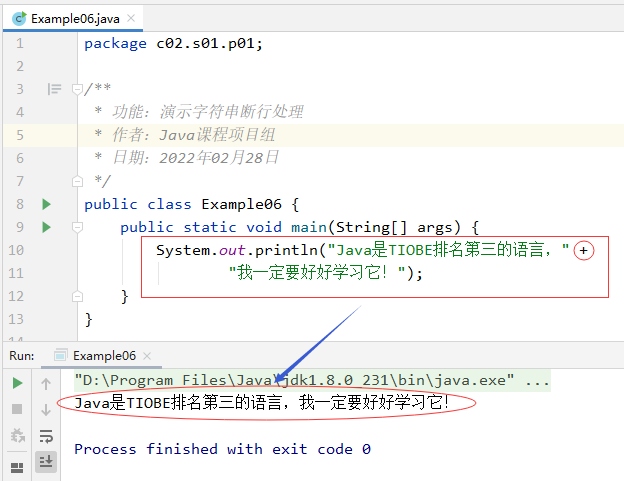Click the comment line '日期：2022年02月28日'

(195, 158)
